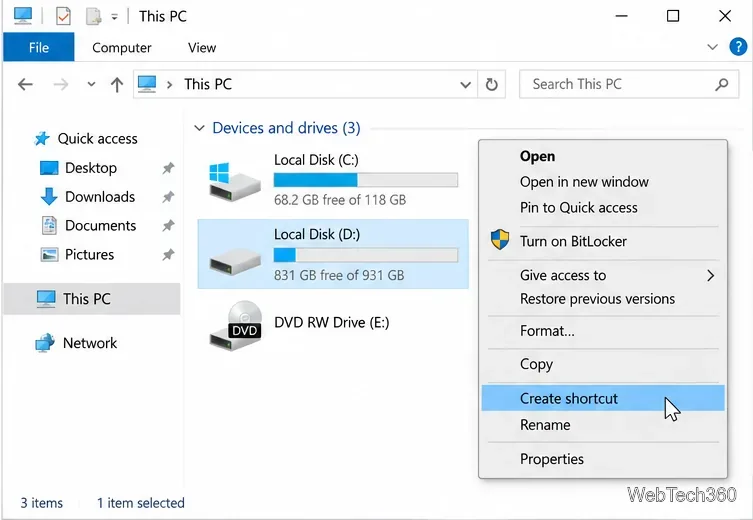This screenshot has width=753, height=520.
Task: Click This PC in the address bar
Action: click(208, 85)
